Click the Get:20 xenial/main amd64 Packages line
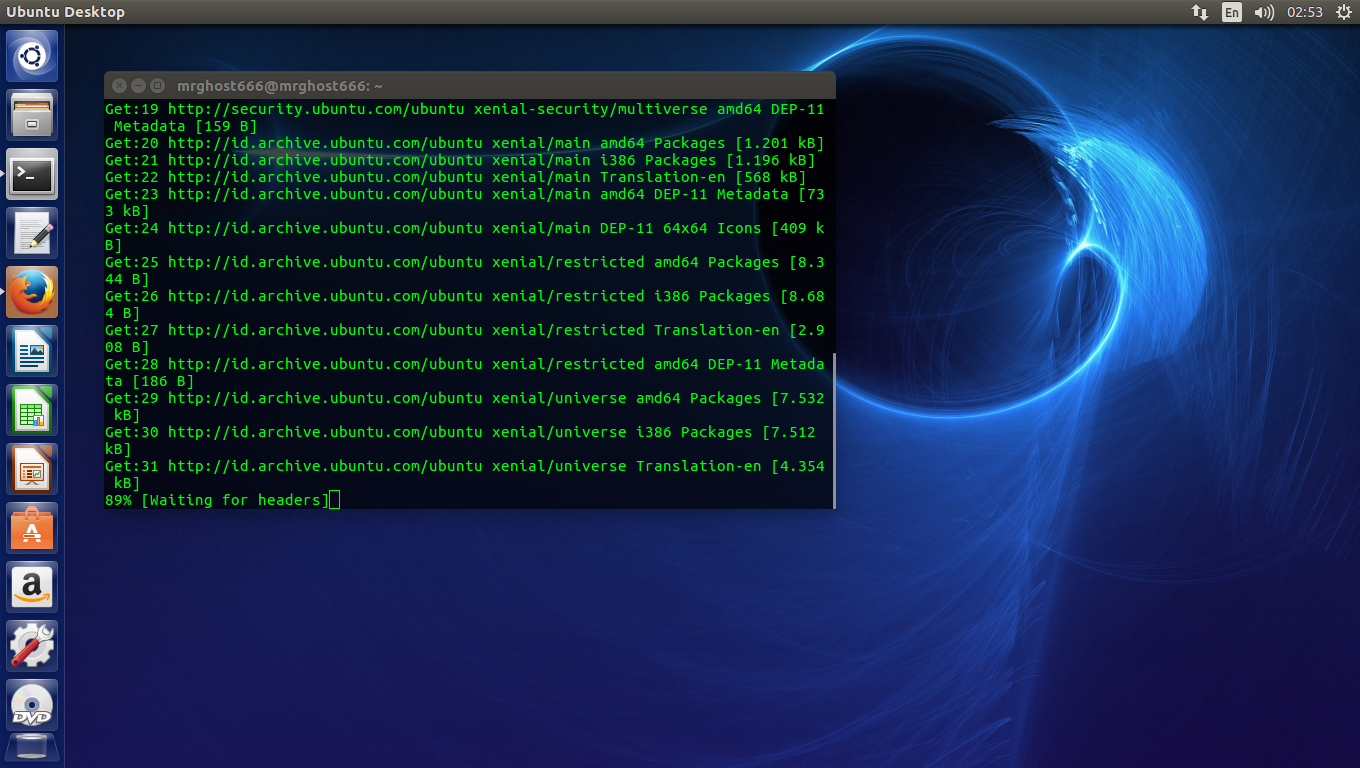This screenshot has height=768, width=1360. point(465,143)
